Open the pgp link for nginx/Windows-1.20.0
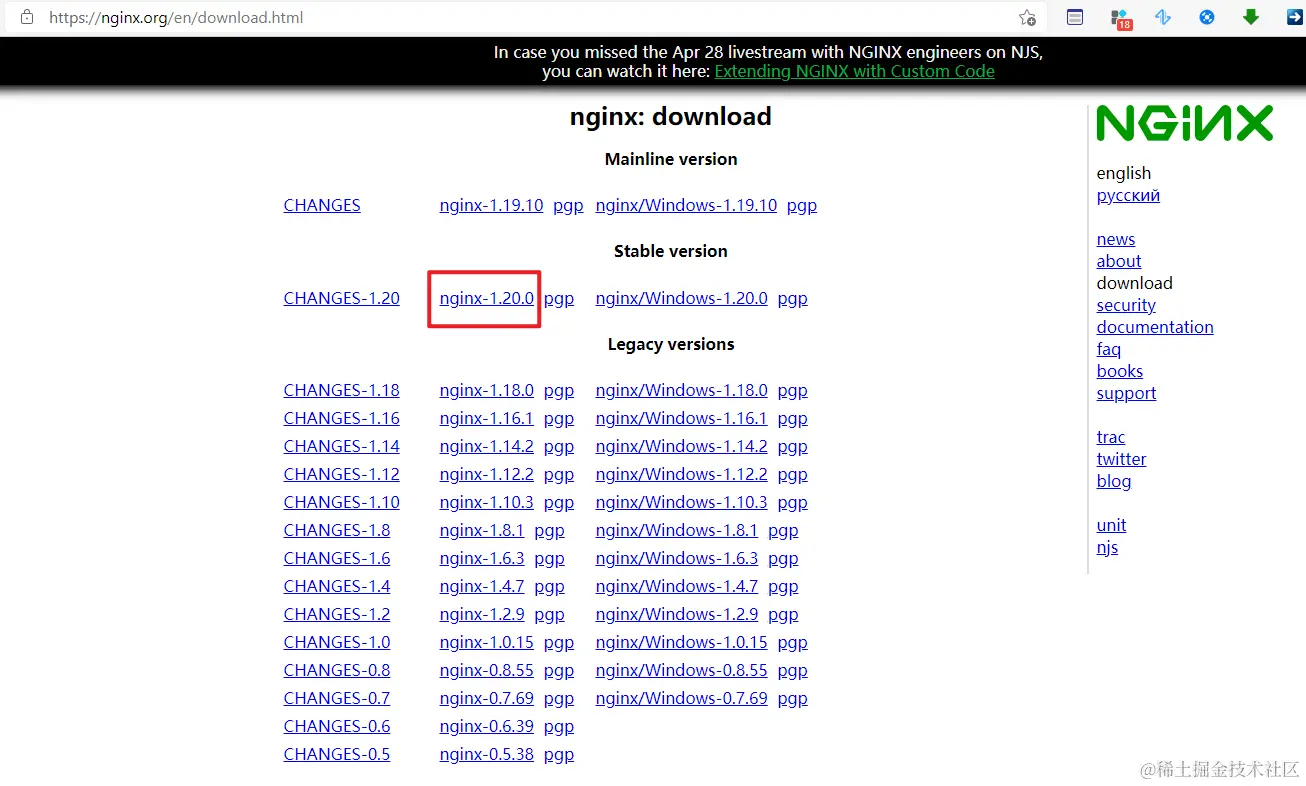Screen dimensions: 1306x786 pos(792,299)
